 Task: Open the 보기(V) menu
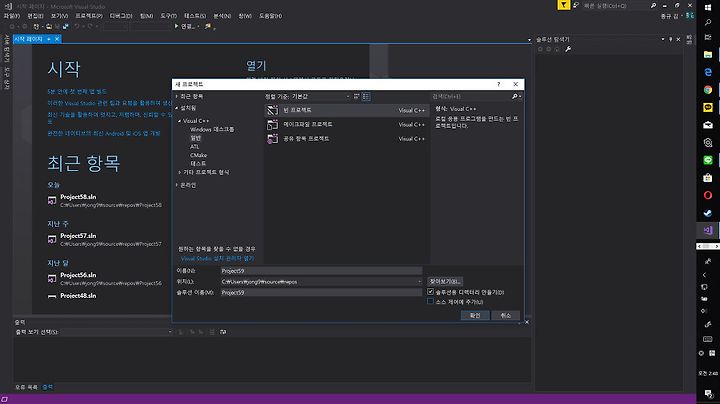[x=59, y=16]
